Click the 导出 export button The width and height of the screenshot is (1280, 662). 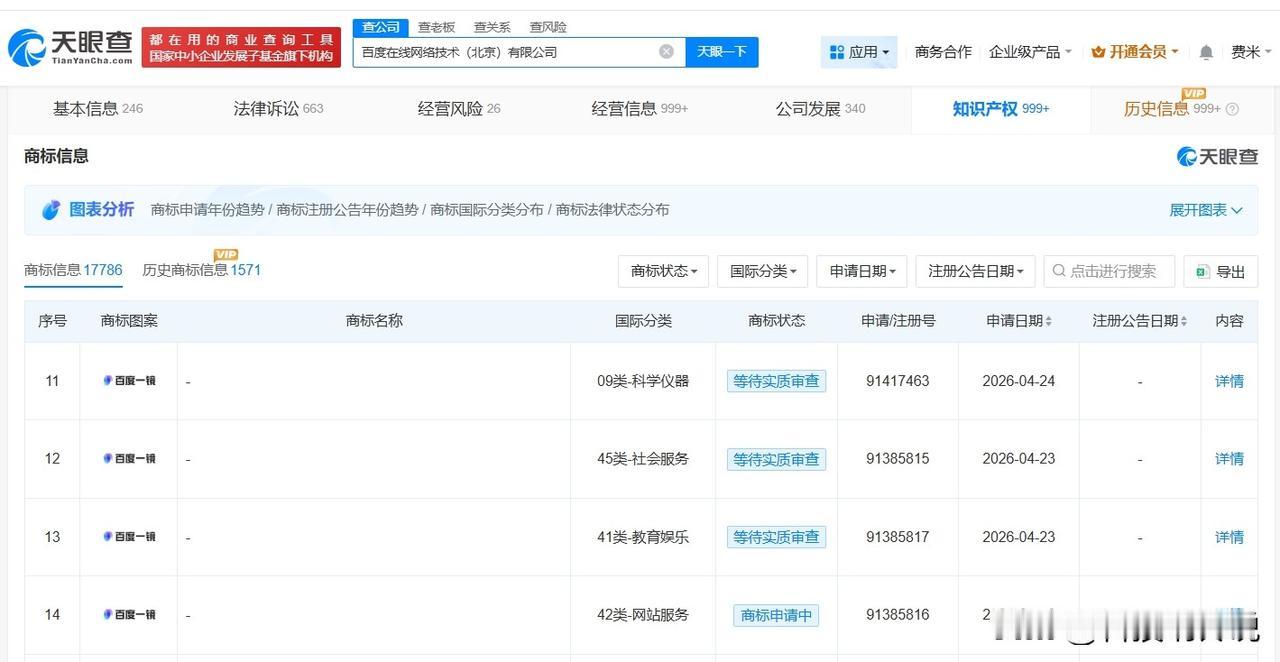click(1221, 271)
